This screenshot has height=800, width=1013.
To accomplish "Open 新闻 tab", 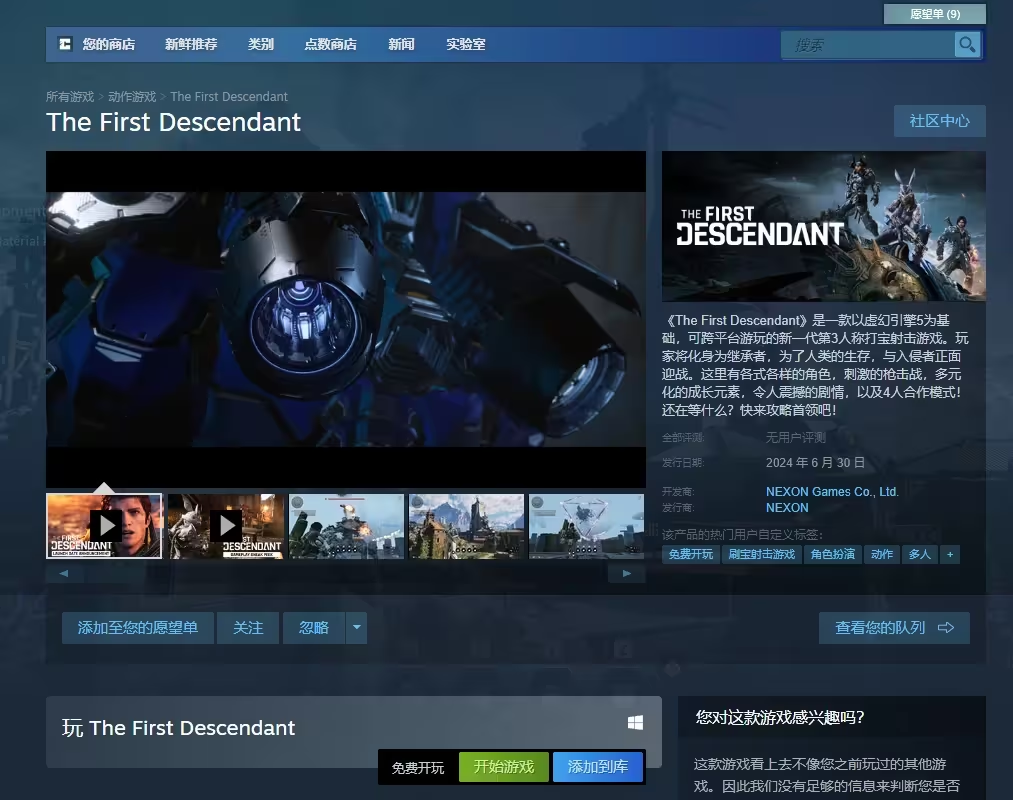I will pos(401,44).
